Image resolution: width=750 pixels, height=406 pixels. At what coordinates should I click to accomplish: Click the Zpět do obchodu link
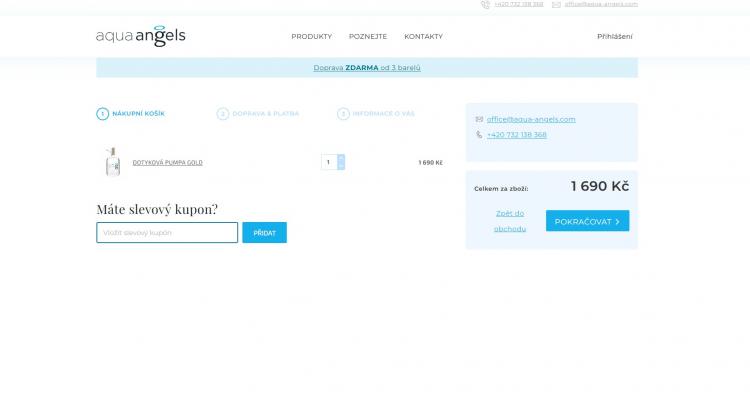tap(510, 221)
